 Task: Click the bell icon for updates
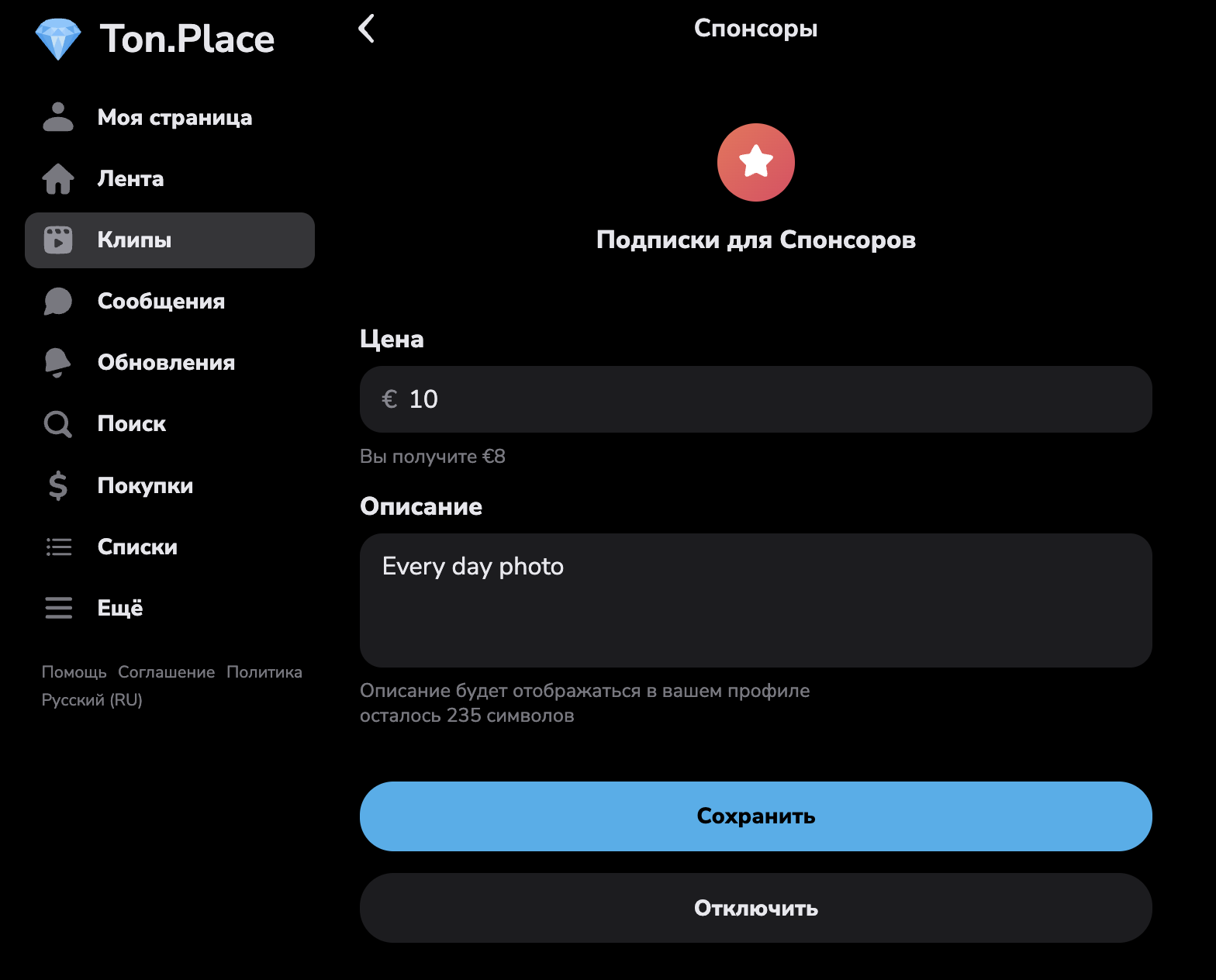point(58,363)
